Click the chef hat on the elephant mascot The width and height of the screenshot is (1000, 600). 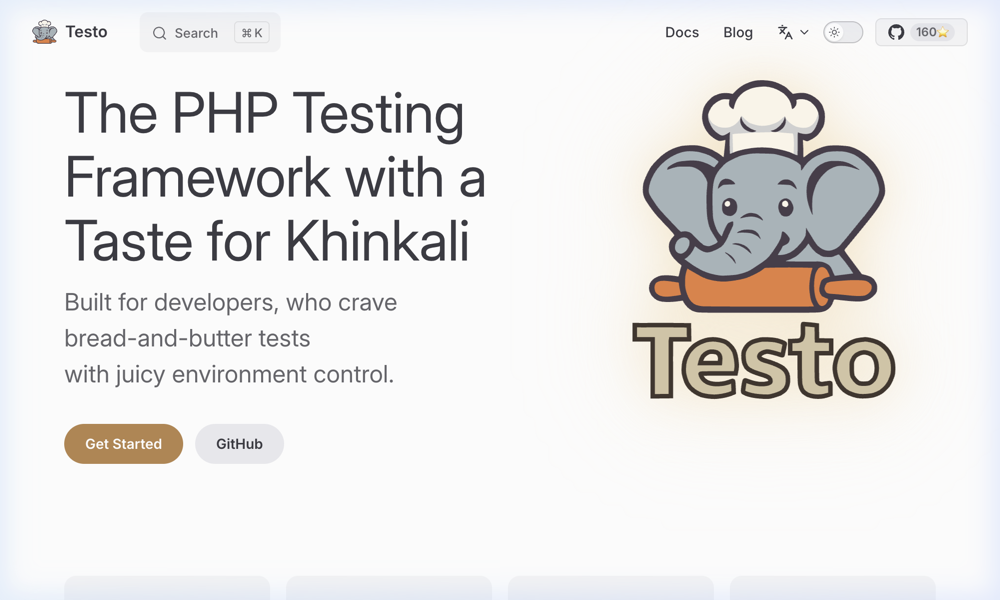(x=763, y=112)
